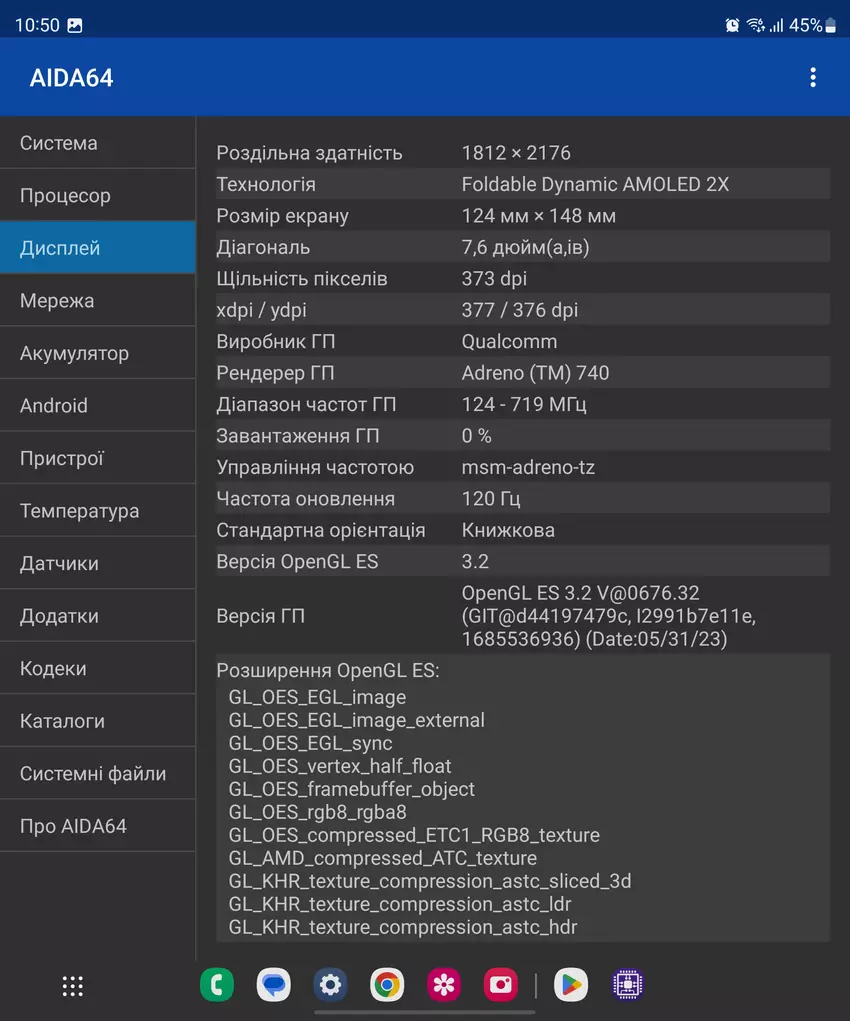This screenshot has height=1021, width=850.
Task: Open the app drawer grid icon
Action: pos(73,985)
